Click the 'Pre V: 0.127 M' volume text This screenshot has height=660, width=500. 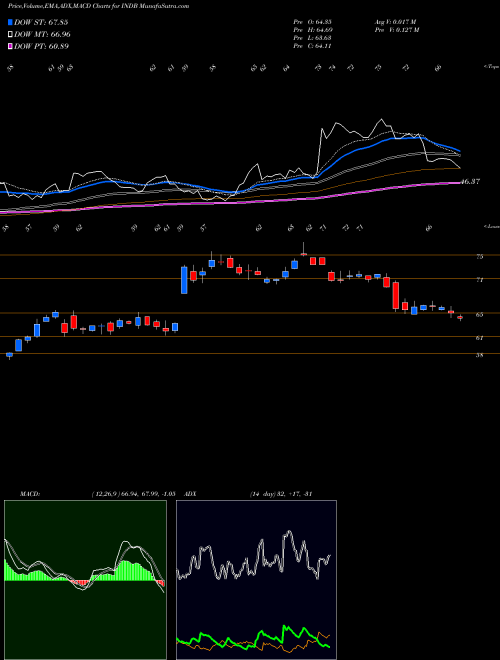(396, 30)
